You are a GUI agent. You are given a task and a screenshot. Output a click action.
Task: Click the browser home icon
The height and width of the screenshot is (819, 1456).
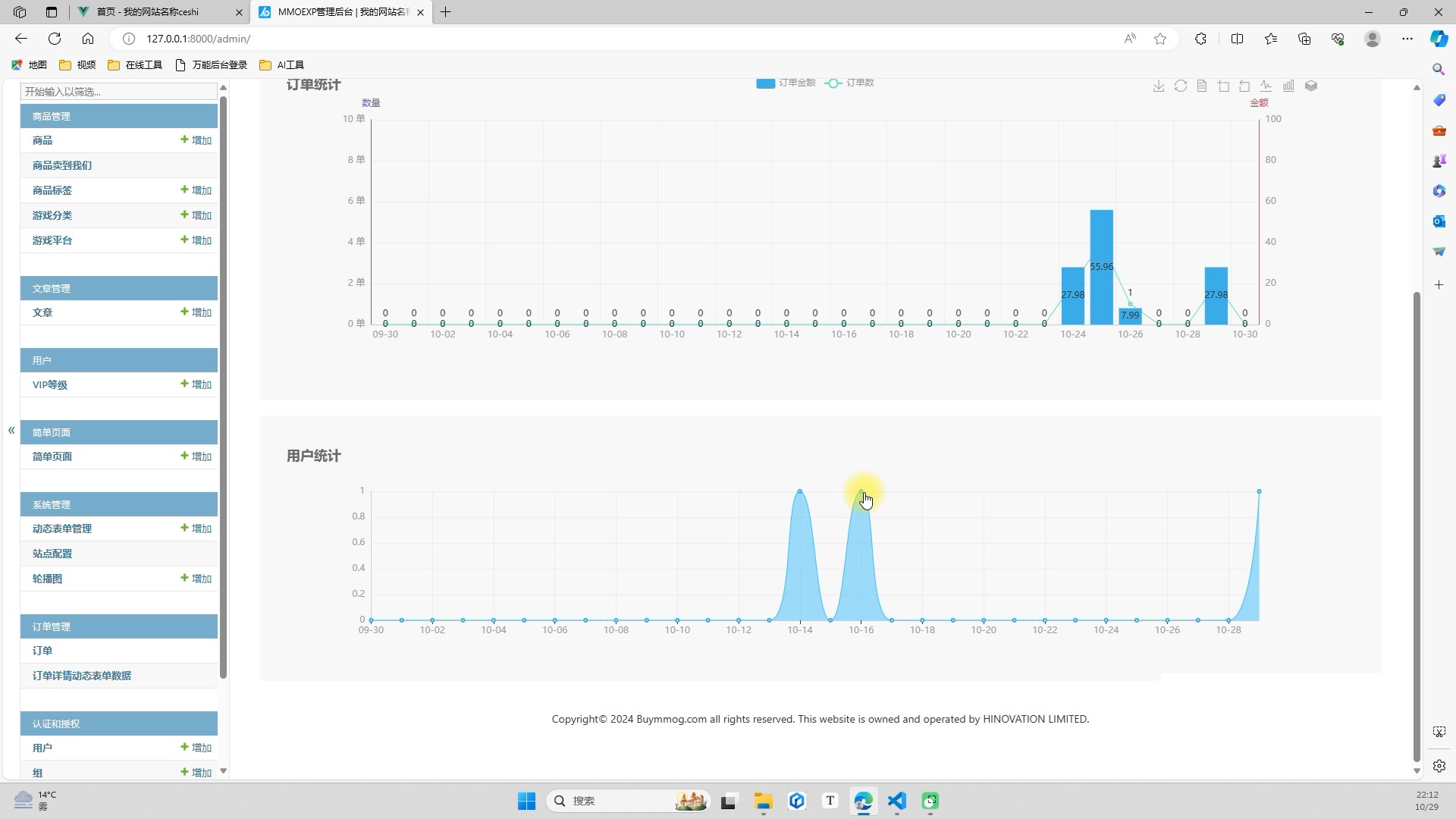tap(88, 39)
